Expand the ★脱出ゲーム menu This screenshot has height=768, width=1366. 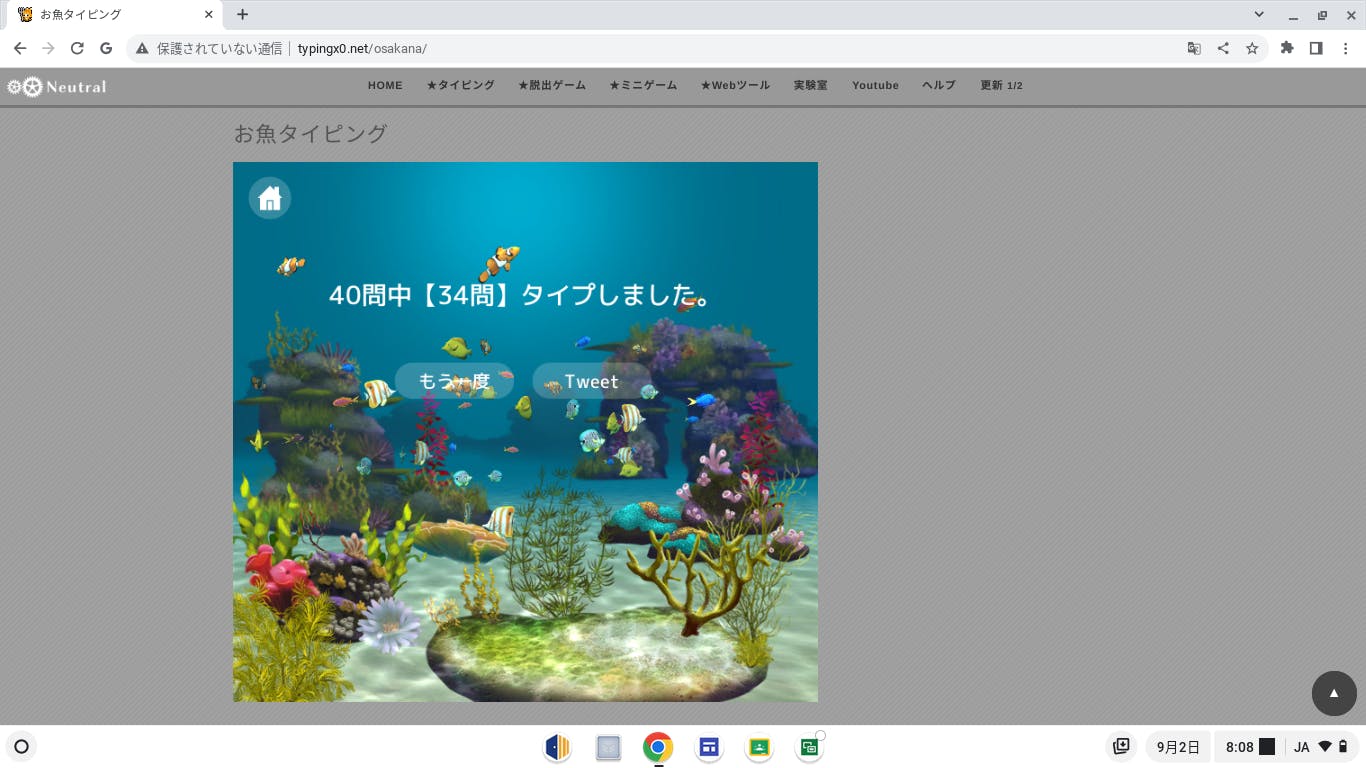pos(552,86)
